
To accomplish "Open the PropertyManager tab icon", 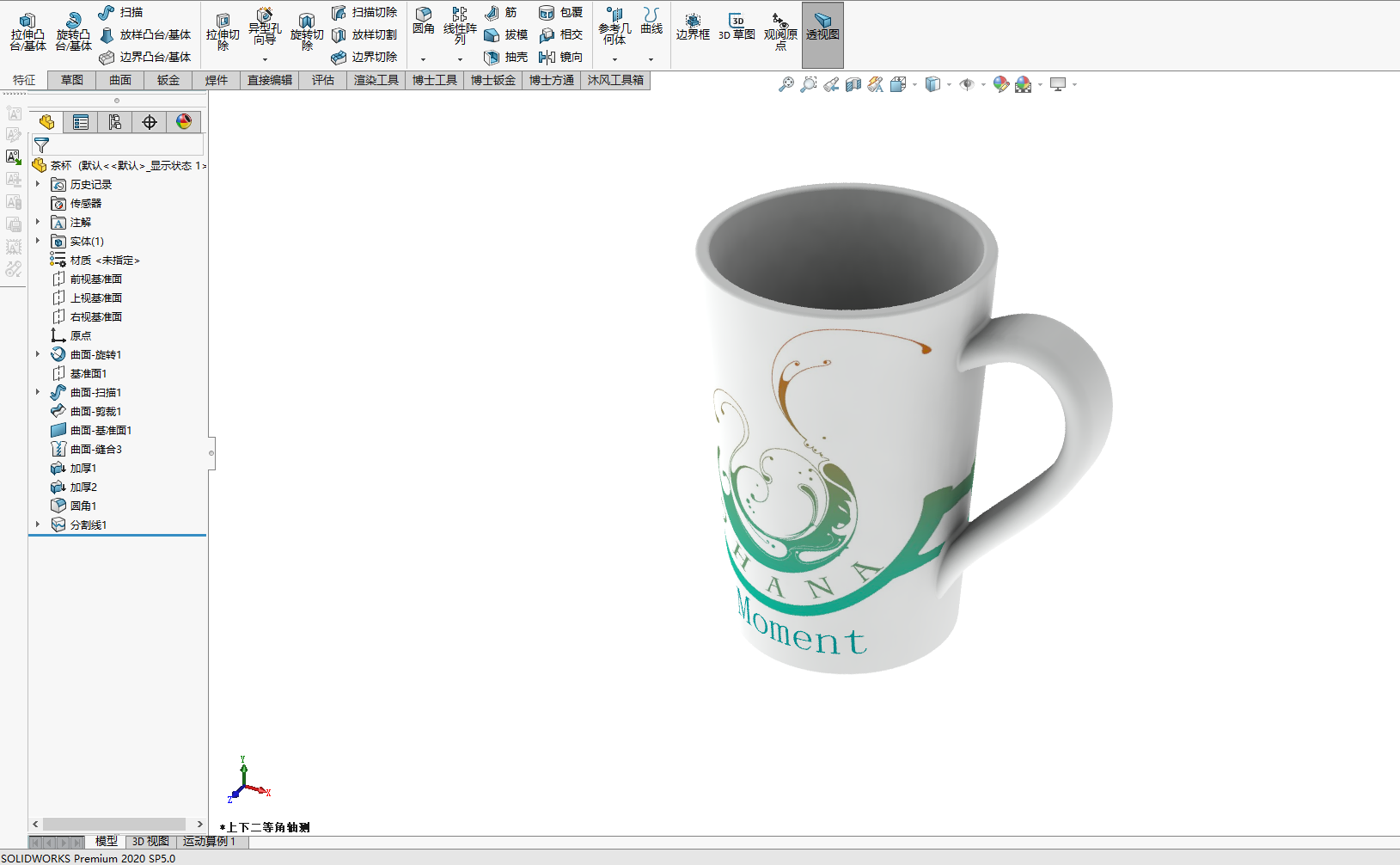I will (81, 122).
